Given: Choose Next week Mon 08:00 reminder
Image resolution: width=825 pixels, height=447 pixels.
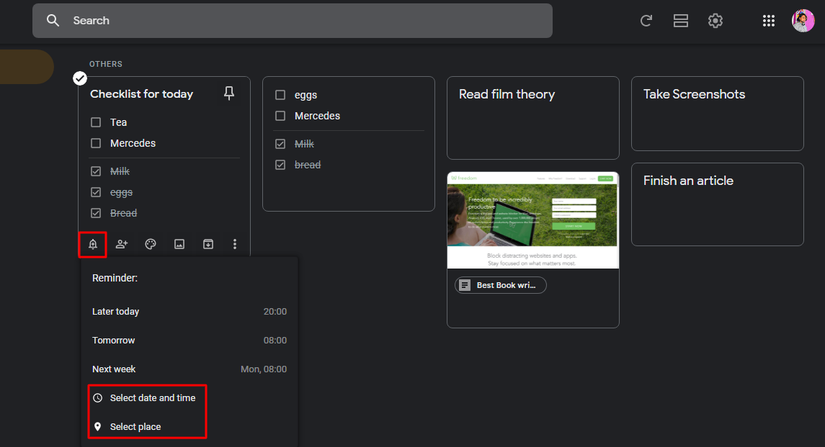Looking at the screenshot, I should 189,369.
